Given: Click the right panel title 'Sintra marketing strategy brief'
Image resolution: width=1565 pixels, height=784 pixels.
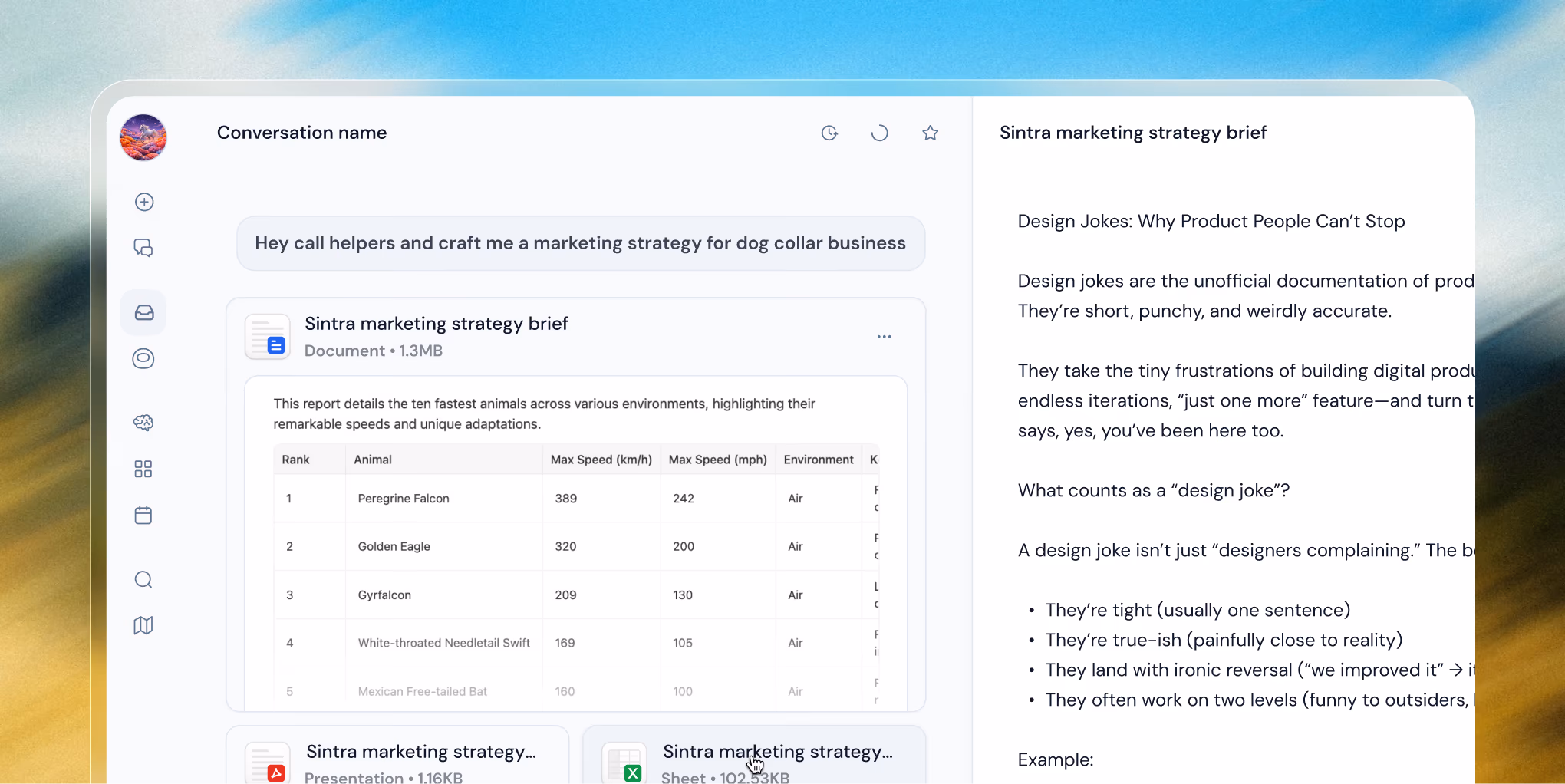Looking at the screenshot, I should pyautogui.click(x=1133, y=133).
